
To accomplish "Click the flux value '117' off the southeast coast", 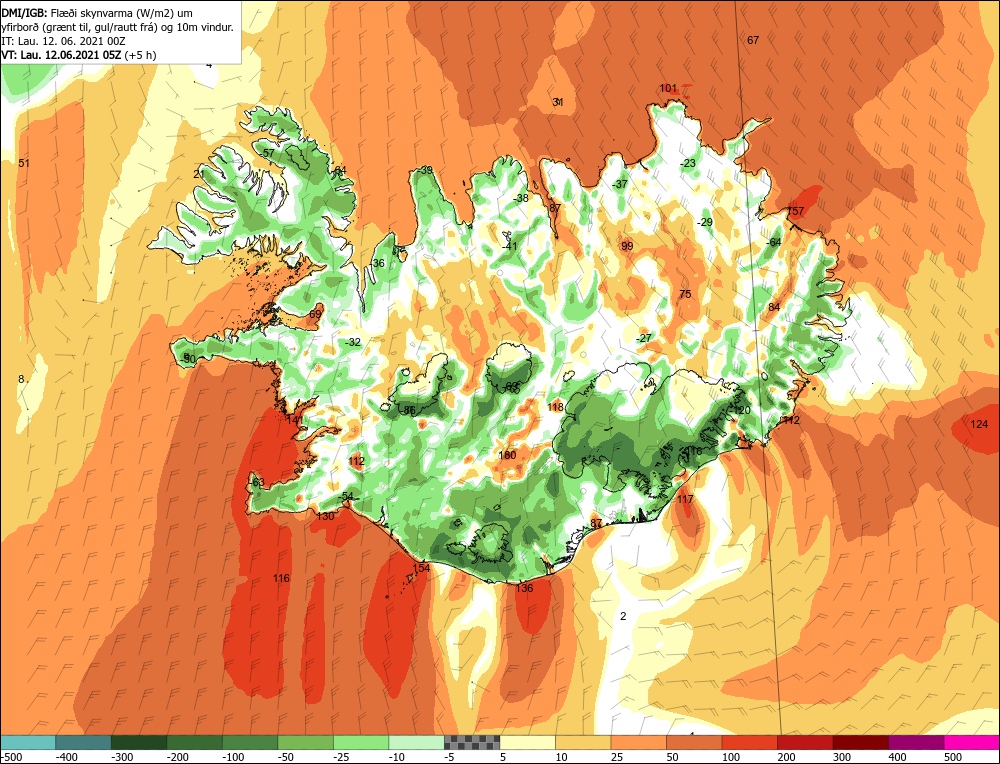I will [x=685, y=499].
